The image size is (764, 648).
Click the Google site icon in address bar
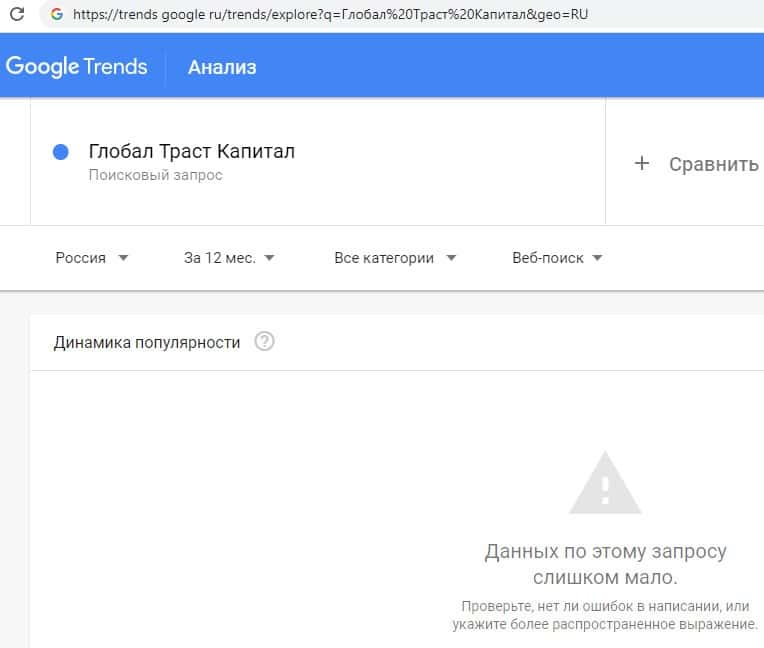(x=56, y=15)
